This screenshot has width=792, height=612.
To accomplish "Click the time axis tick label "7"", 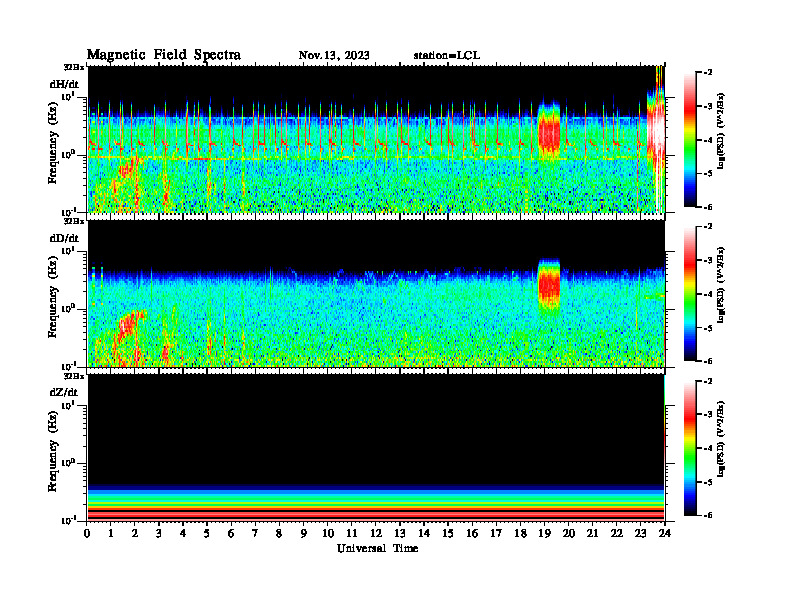I will pos(255,534).
